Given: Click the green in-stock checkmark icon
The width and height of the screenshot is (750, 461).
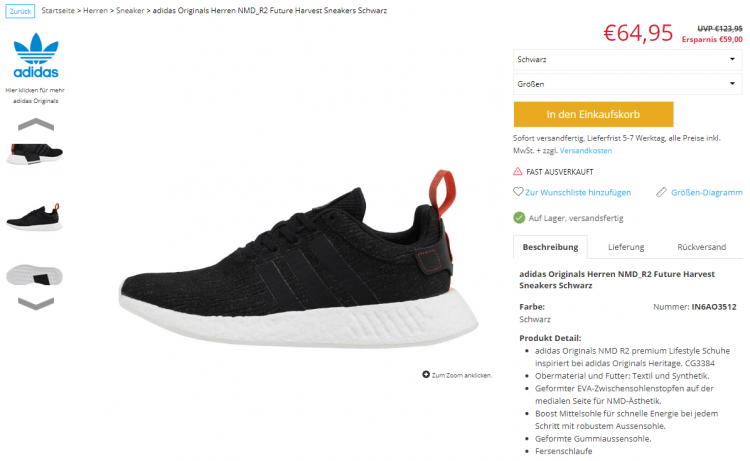Looking at the screenshot, I should click(x=519, y=218).
